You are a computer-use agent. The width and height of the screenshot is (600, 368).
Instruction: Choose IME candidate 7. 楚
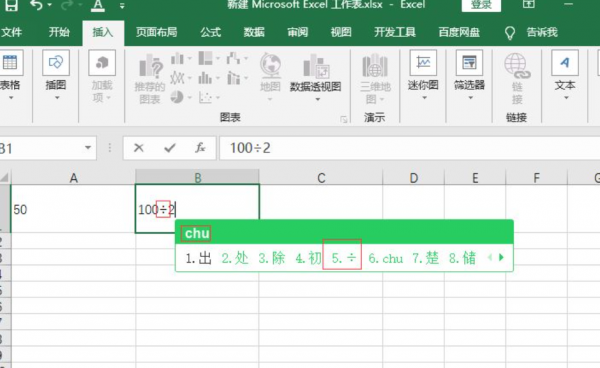[426, 258]
